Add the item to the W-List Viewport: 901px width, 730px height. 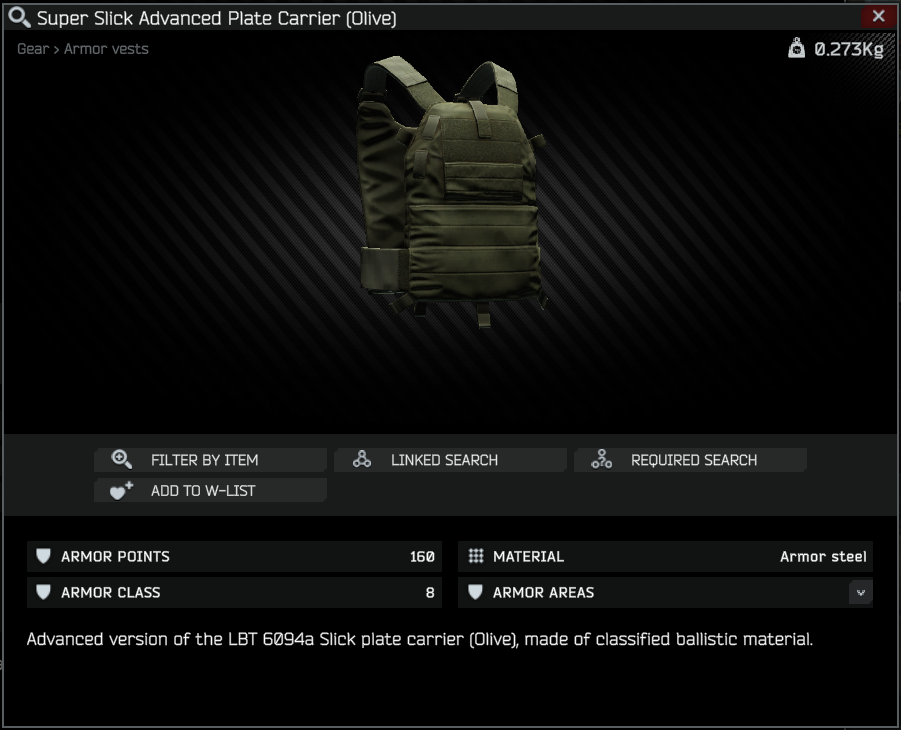210,490
